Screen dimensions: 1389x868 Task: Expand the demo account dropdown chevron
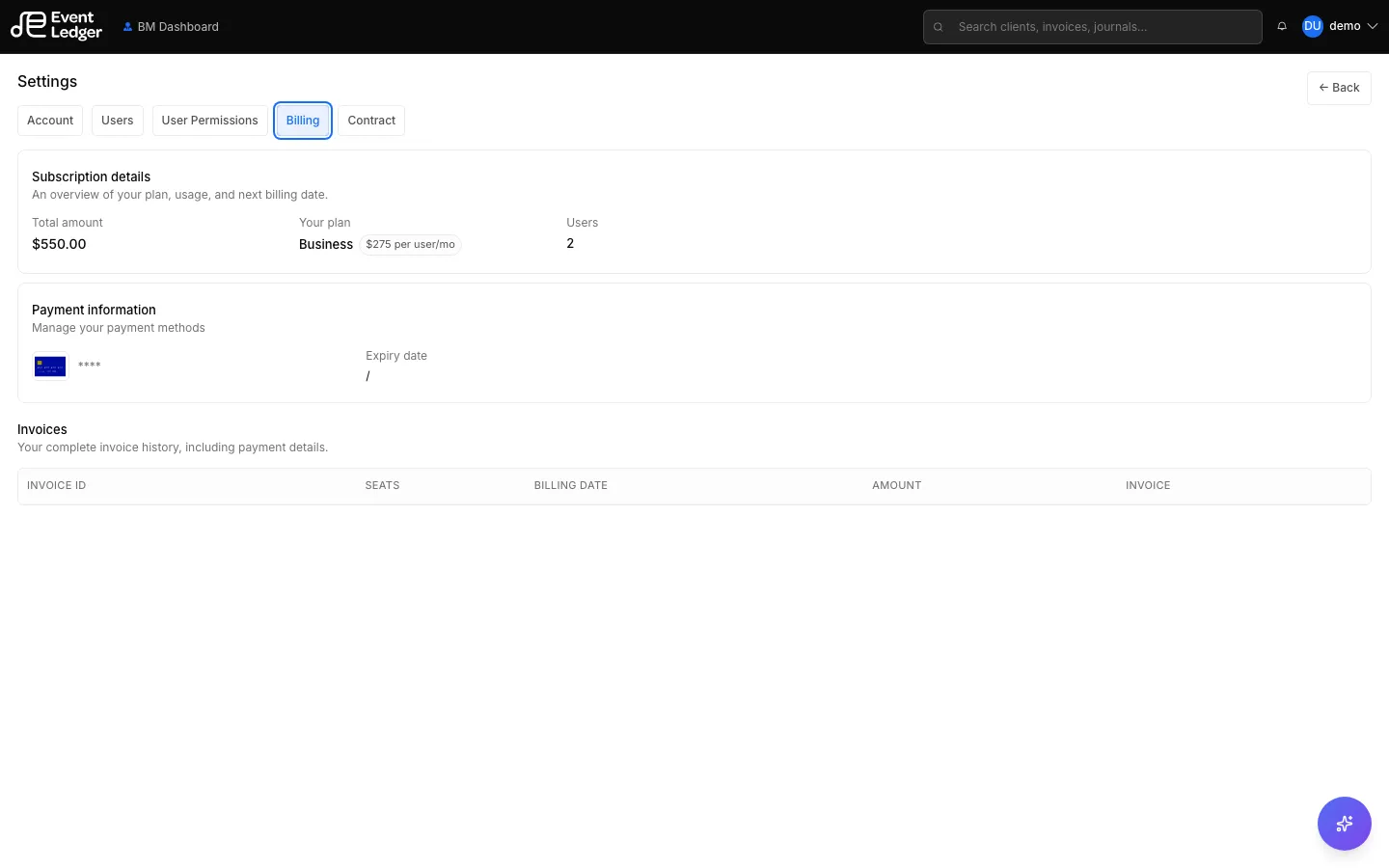coord(1373,26)
